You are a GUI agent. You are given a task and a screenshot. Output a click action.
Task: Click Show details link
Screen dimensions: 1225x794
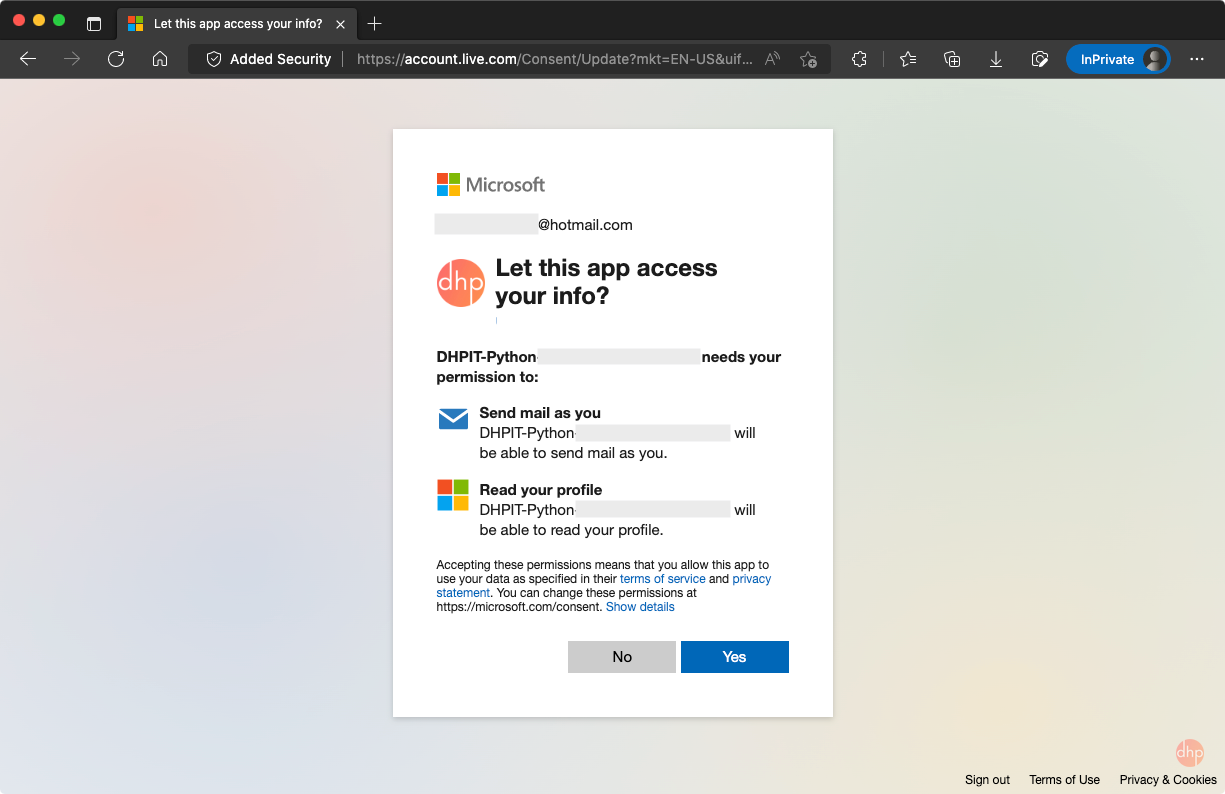click(x=640, y=607)
